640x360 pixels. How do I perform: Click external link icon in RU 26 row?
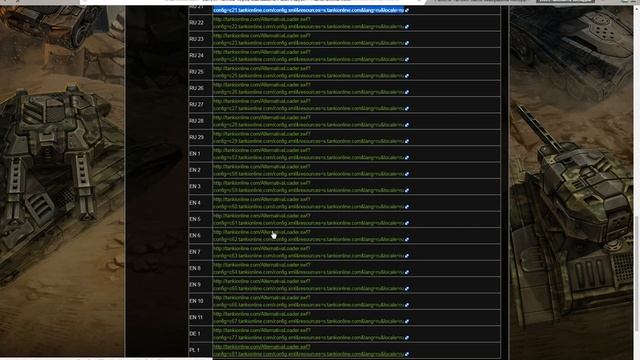(407, 92)
